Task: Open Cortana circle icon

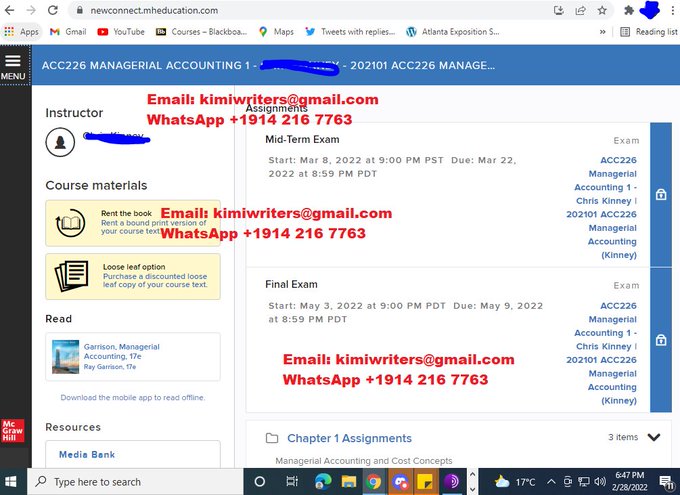Action: (260, 482)
